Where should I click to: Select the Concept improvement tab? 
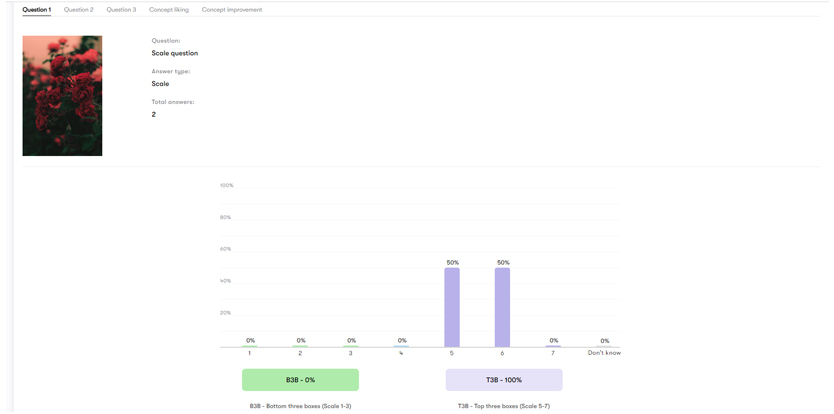tap(232, 10)
